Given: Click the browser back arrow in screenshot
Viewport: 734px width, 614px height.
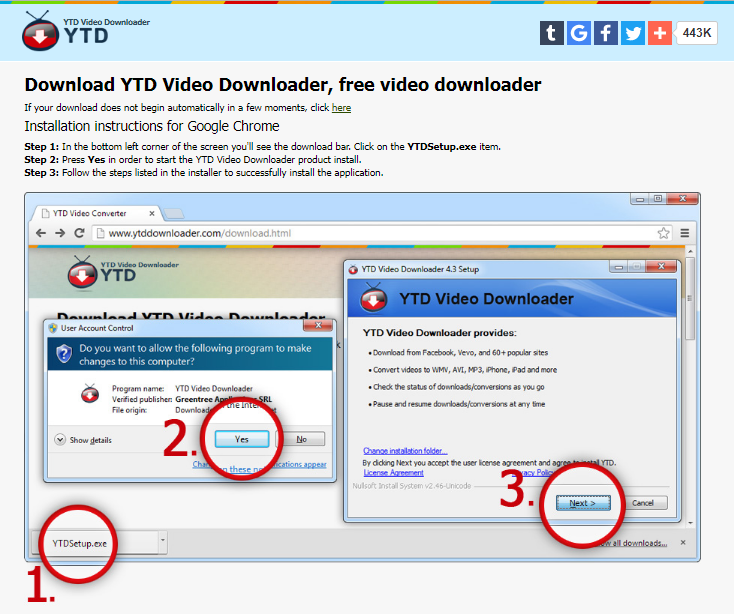Looking at the screenshot, I should [41, 233].
